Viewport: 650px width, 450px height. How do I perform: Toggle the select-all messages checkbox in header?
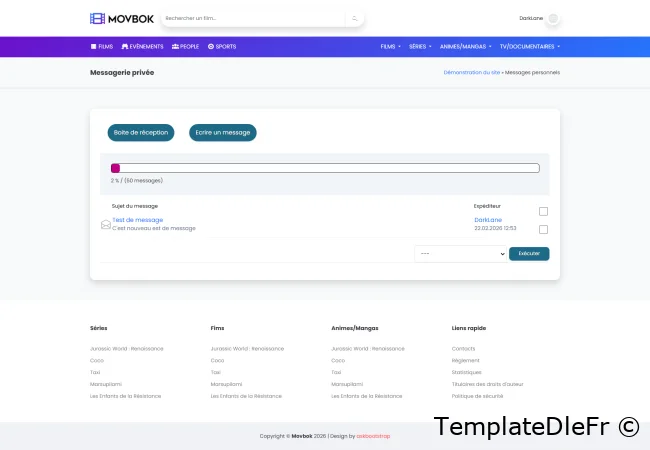(543, 211)
